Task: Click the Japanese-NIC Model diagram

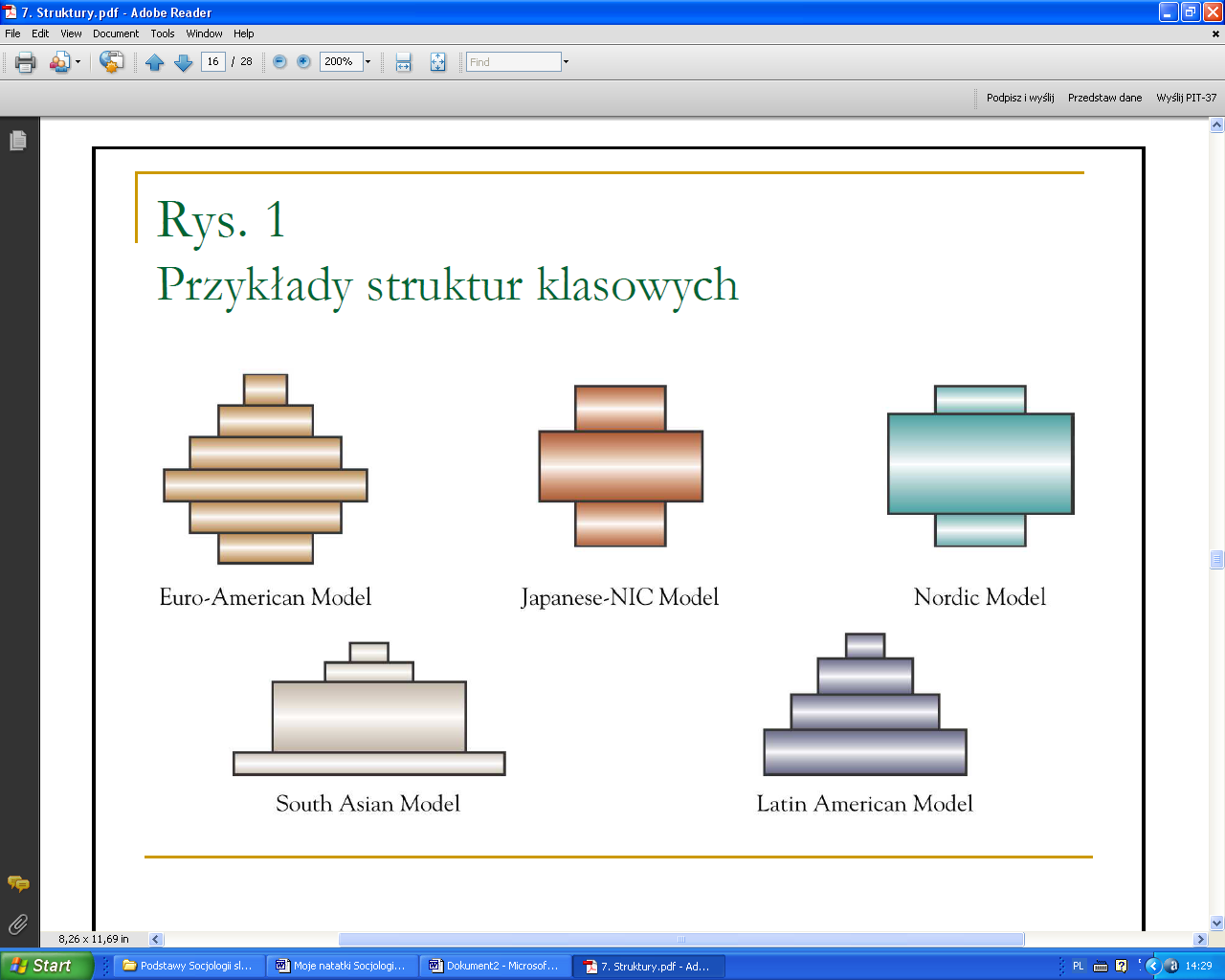Action: pos(620,466)
